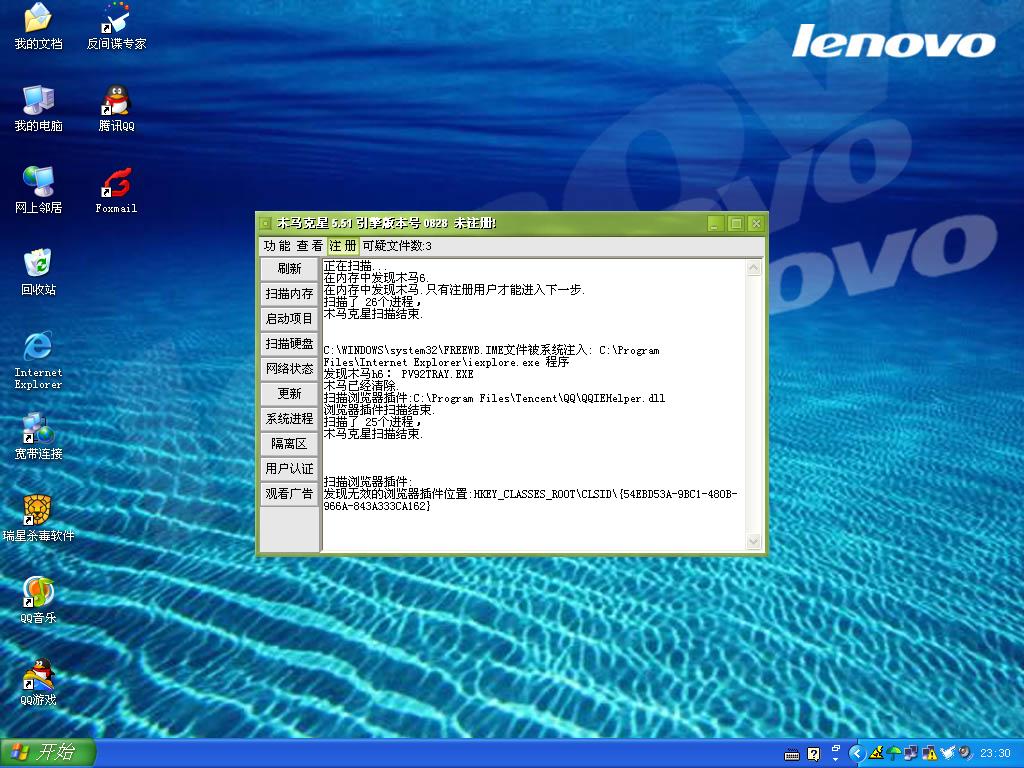The height and width of the screenshot is (768, 1024).
Task: Click the network warning tray icon
Action: coord(929,753)
